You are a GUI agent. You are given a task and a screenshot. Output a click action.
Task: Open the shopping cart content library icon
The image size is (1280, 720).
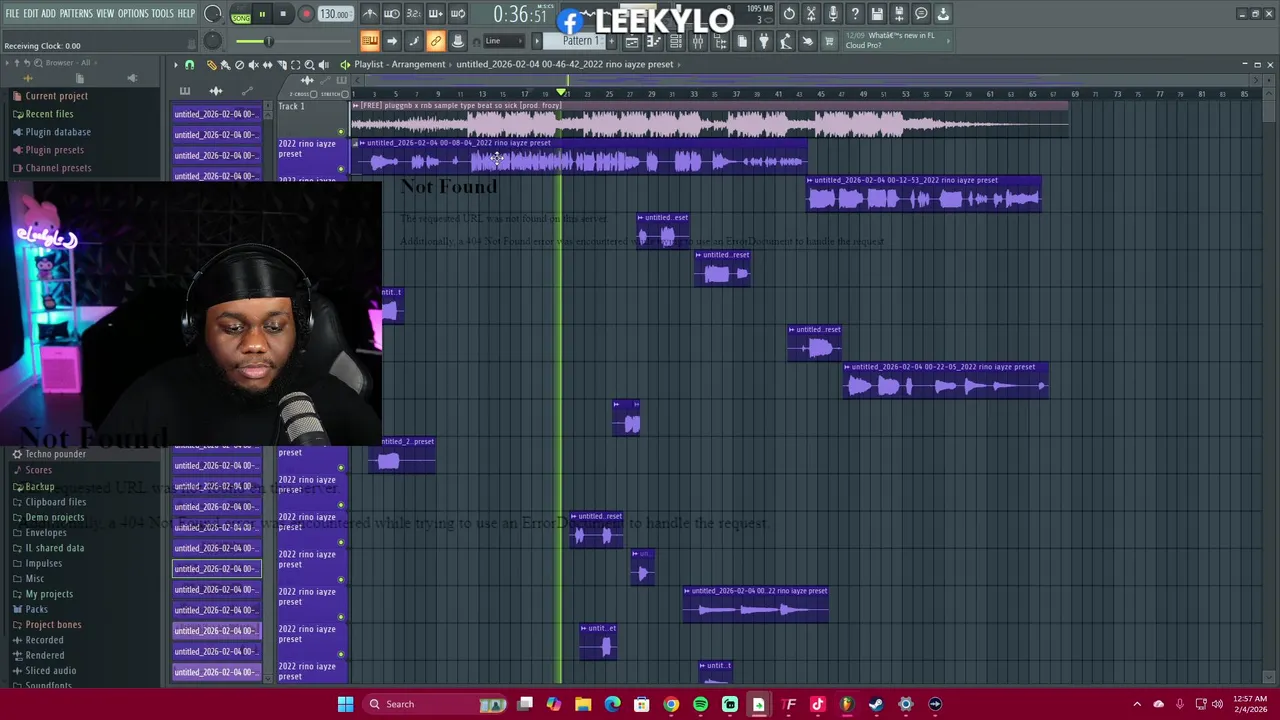[x=829, y=41]
